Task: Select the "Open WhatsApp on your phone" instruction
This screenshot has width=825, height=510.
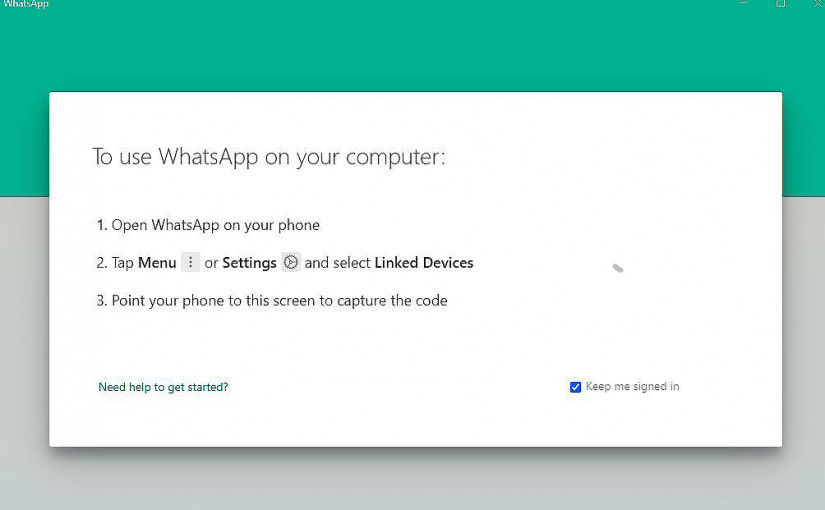Action: click(215, 225)
